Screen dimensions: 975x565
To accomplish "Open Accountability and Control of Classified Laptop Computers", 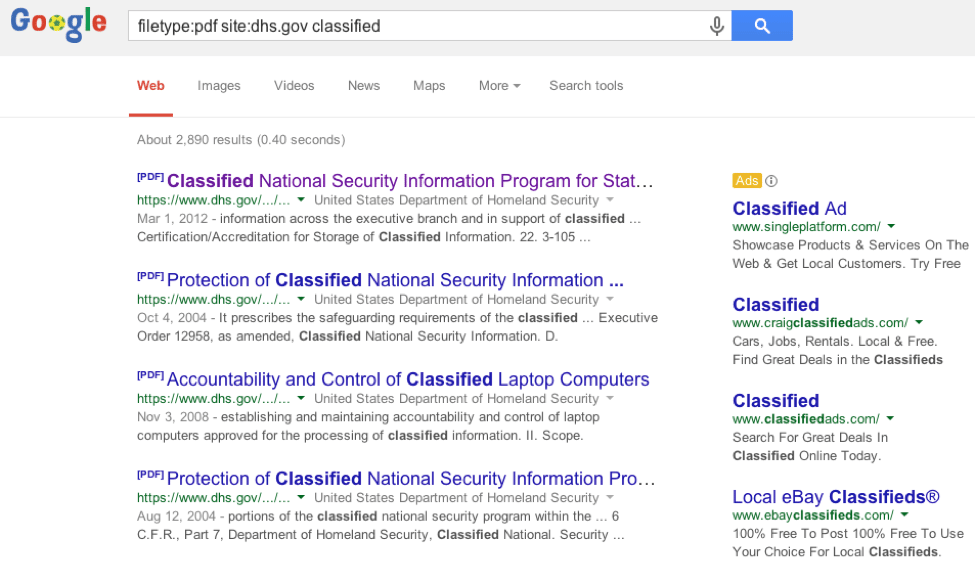I will pos(408,380).
